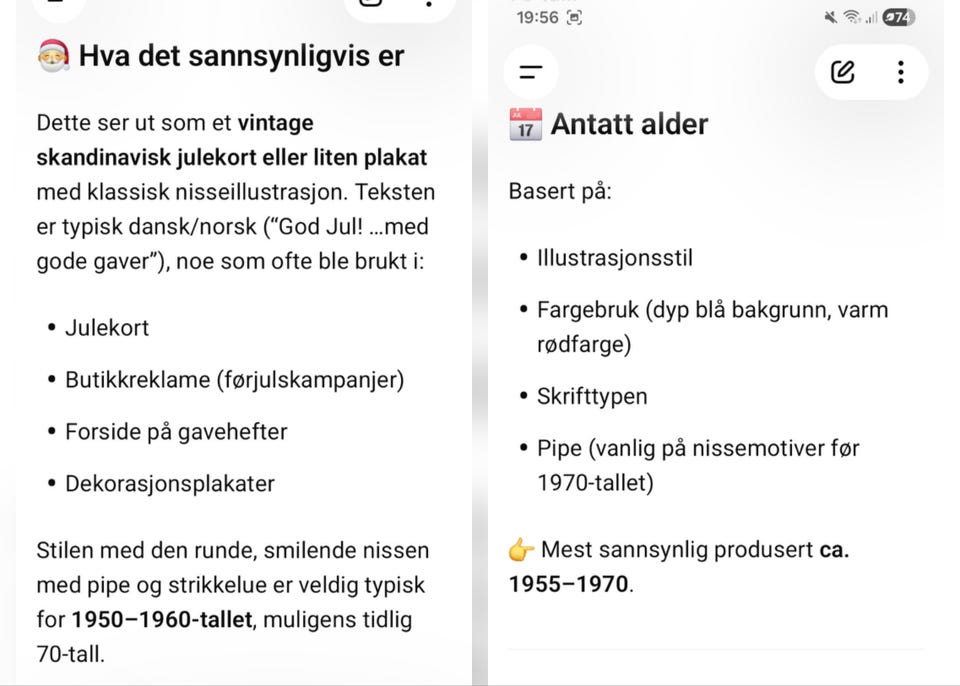Tap the bold text 1950–1960-tallet
This screenshot has width=960, height=686.
tap(162, 619)
